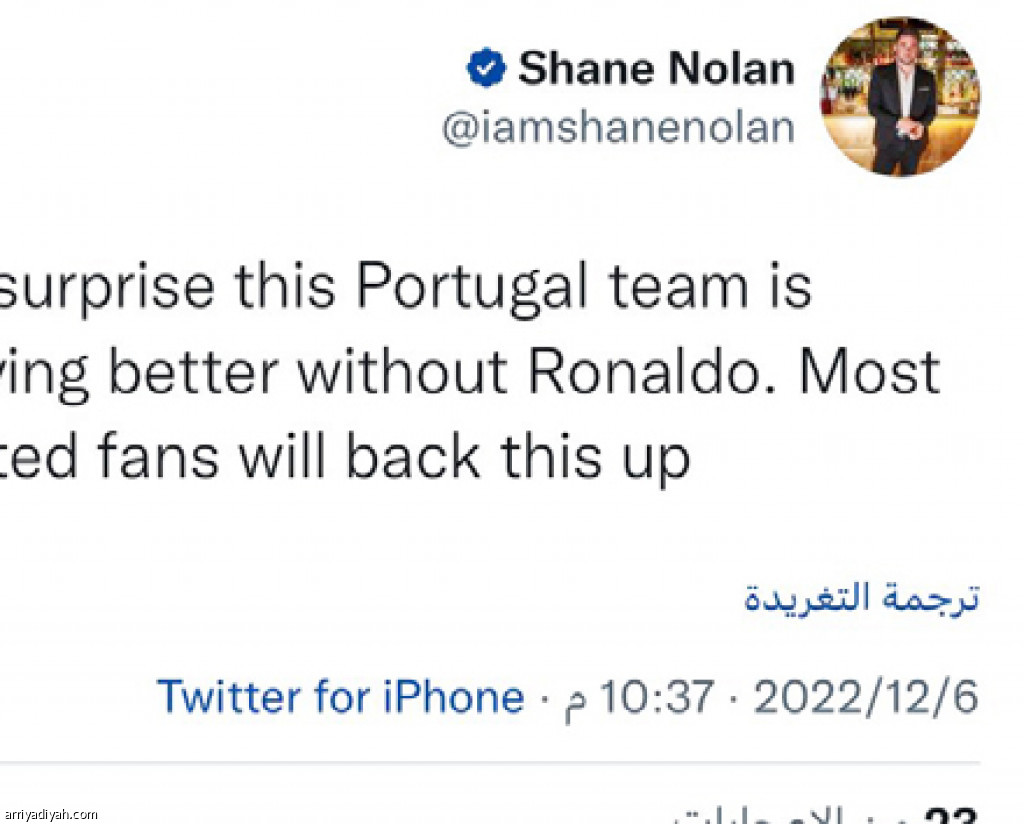The image size is (1024, 824).
Task: Click the 10:37 tweet timestamp
Action: click(x=655, y=697)
